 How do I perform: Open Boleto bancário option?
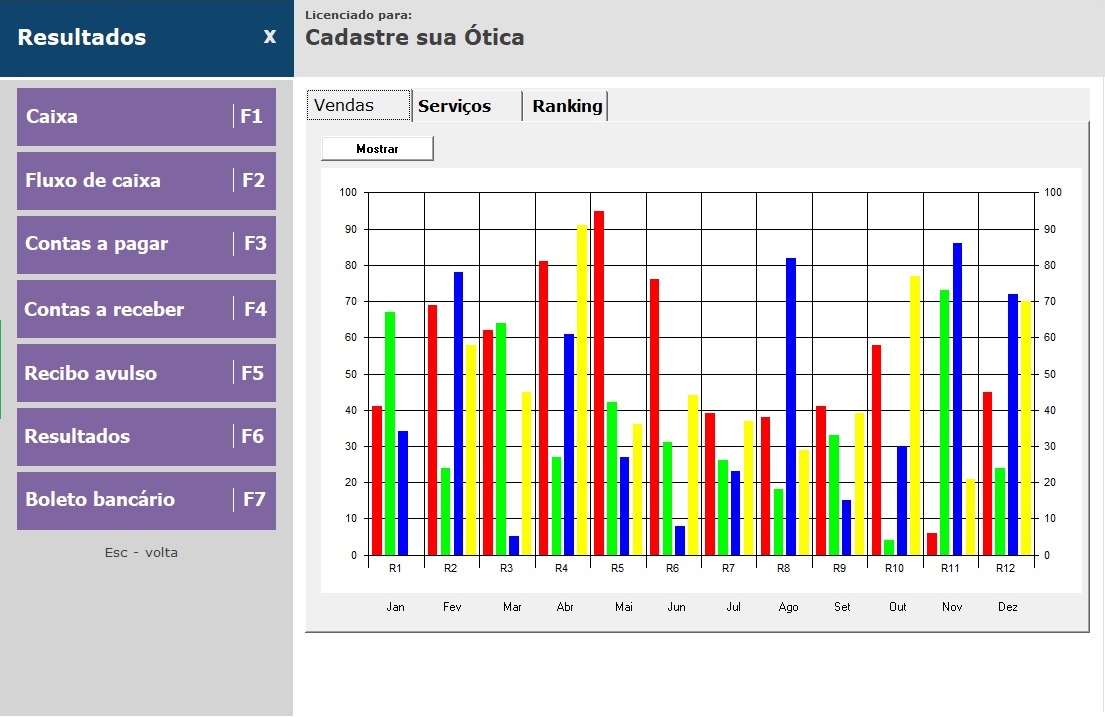click(146, 500)
